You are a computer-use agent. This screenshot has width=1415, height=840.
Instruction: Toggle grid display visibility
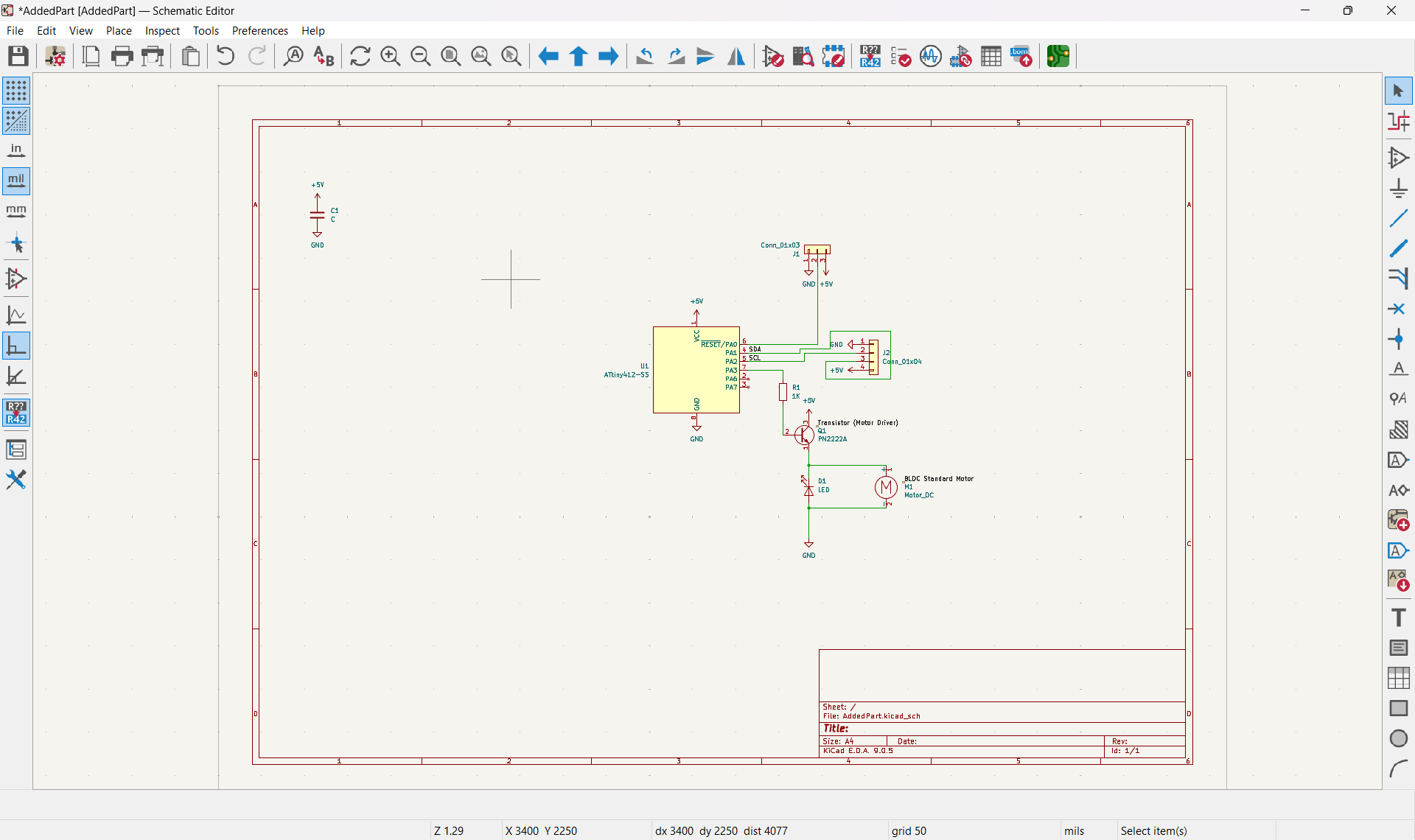pyautogui.click(x=16, y=91)
